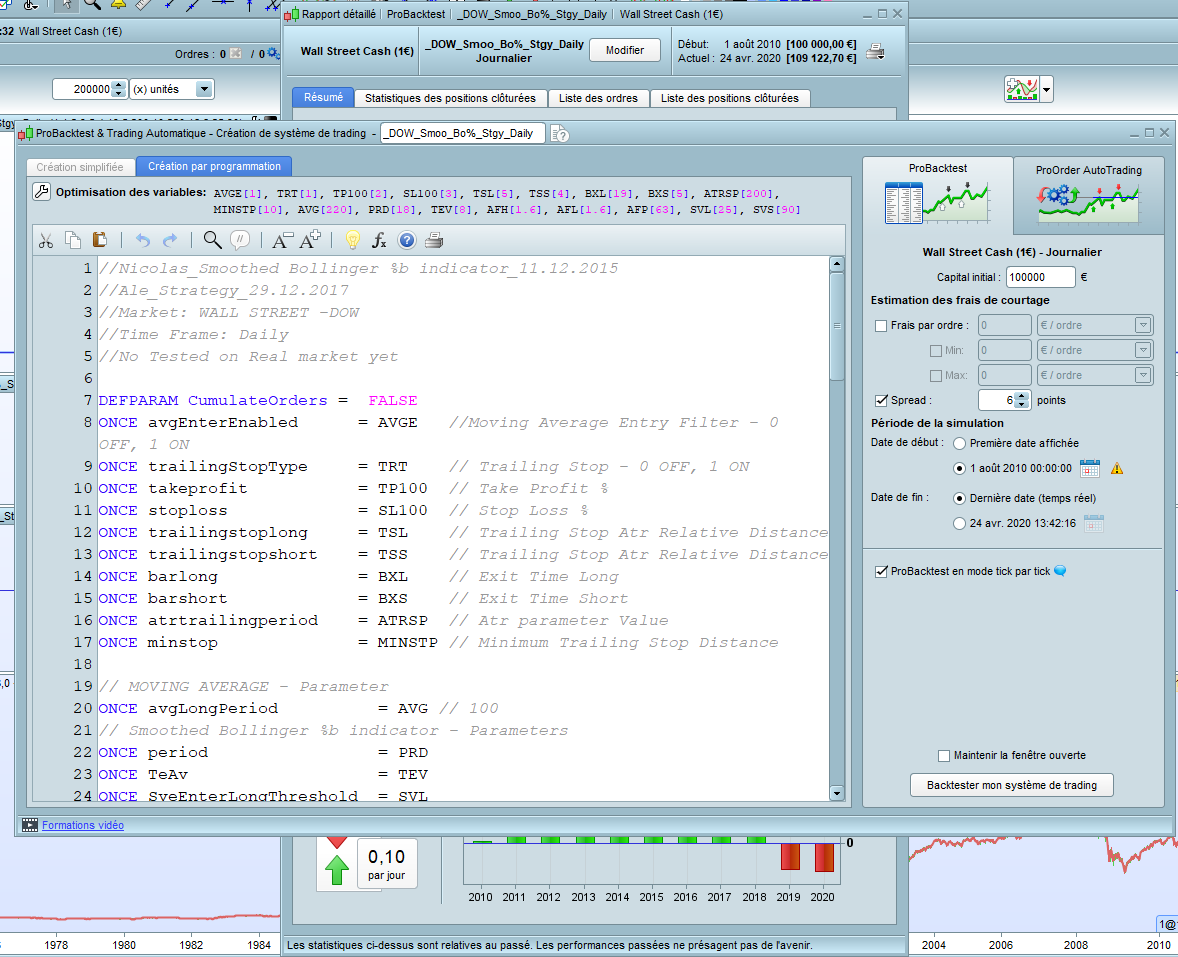The image size is (1178, 957).
Task: Open calendar for start date
Action: point(1090,468)
